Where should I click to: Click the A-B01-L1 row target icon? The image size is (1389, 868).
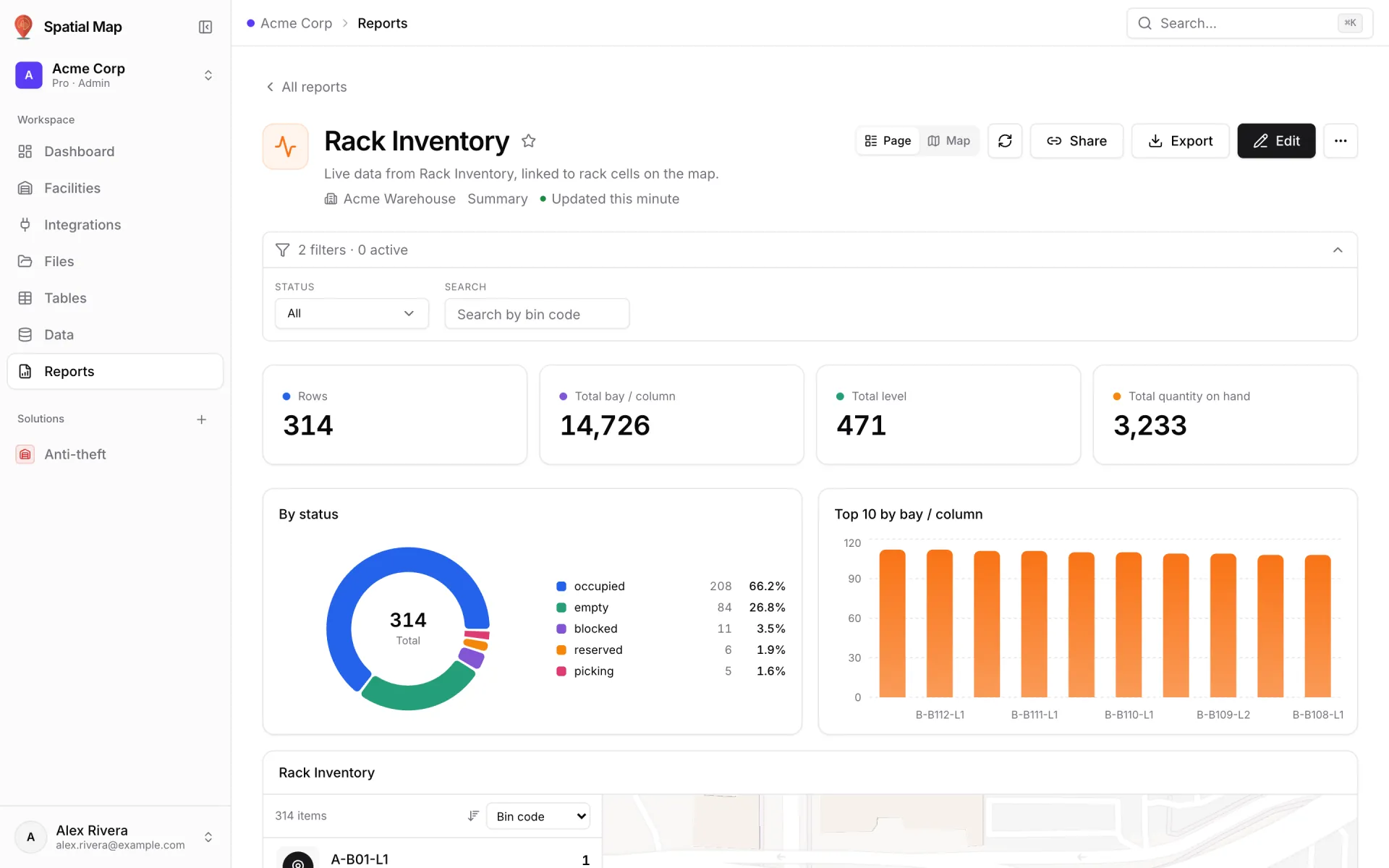click(x=298, y=859)
